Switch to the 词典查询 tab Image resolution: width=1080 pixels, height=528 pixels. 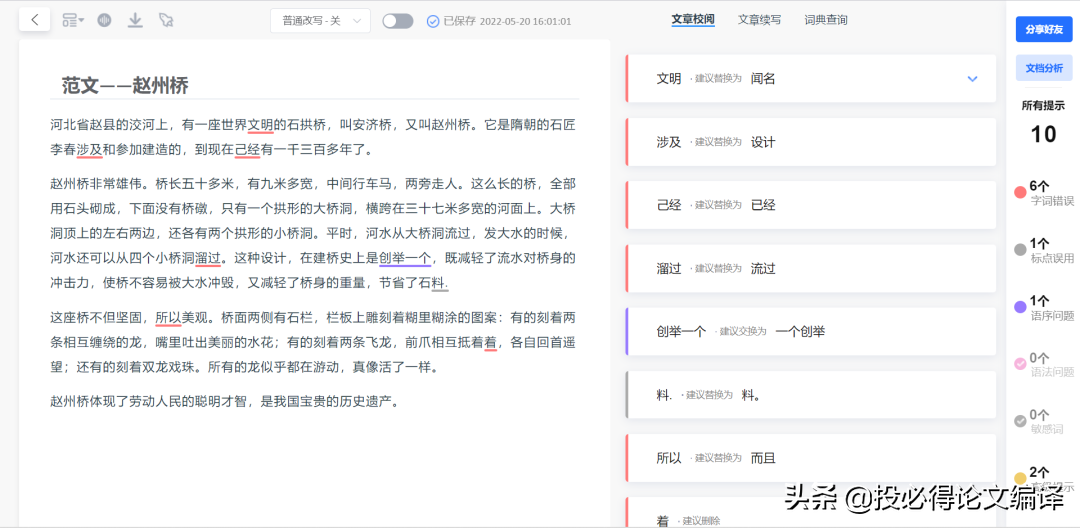coord(826,20)
